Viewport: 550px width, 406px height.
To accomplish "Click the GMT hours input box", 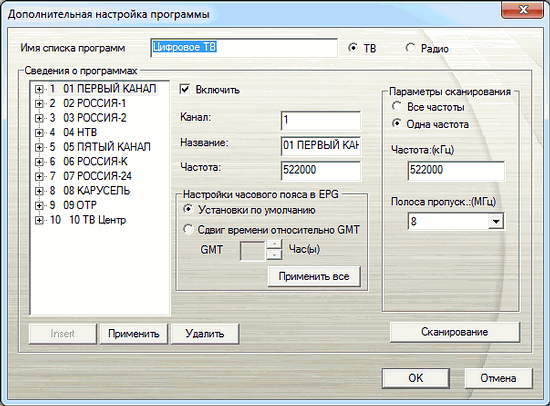I will click(252, 251).
